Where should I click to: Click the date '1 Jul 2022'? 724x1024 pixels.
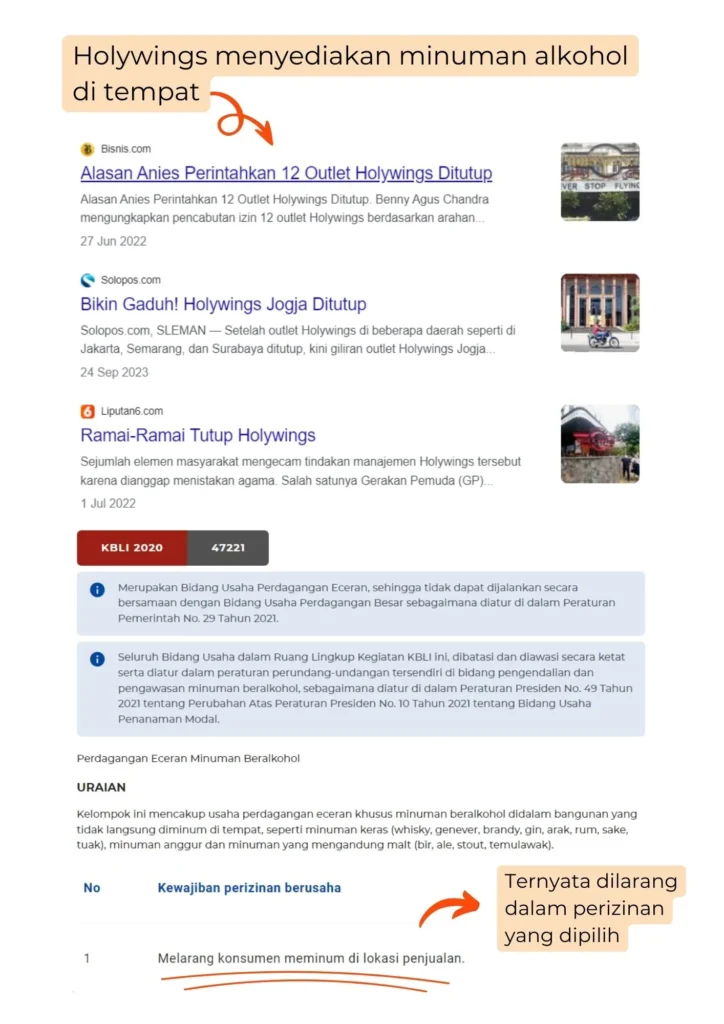[x=108, y=504]
